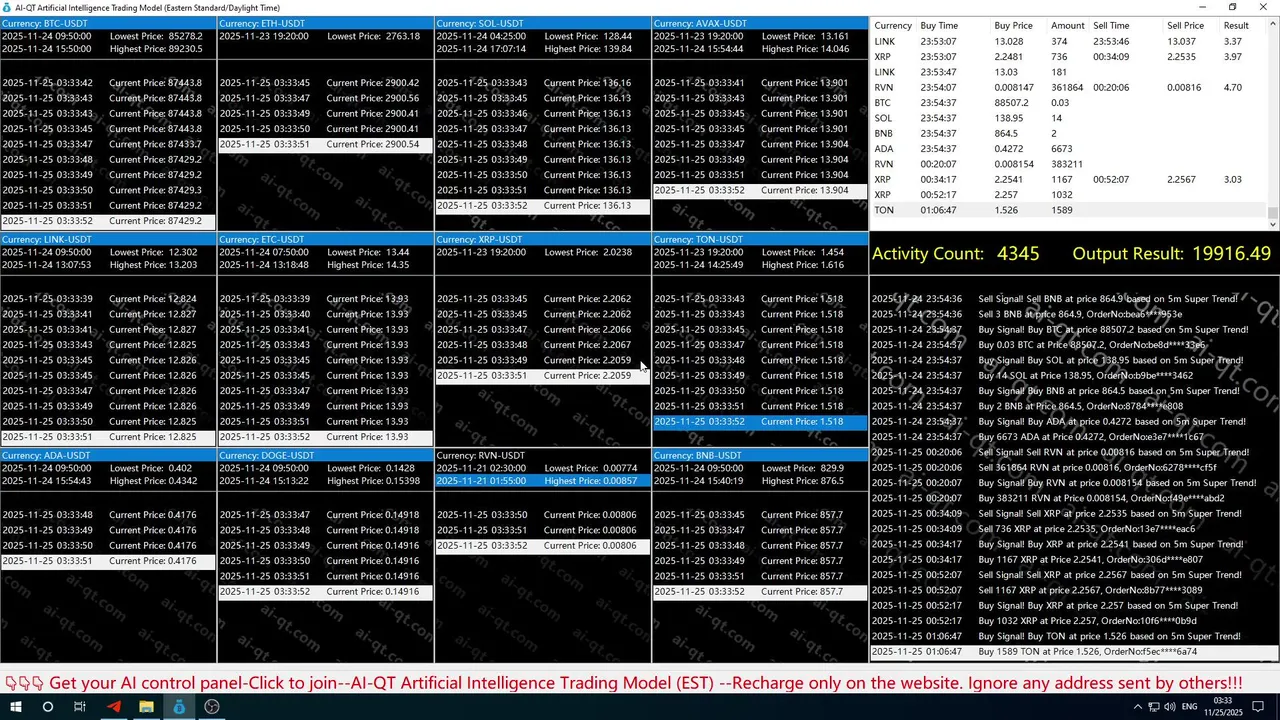
Task: Open OBS Studio from the taskbar
Action: (212, 706)
